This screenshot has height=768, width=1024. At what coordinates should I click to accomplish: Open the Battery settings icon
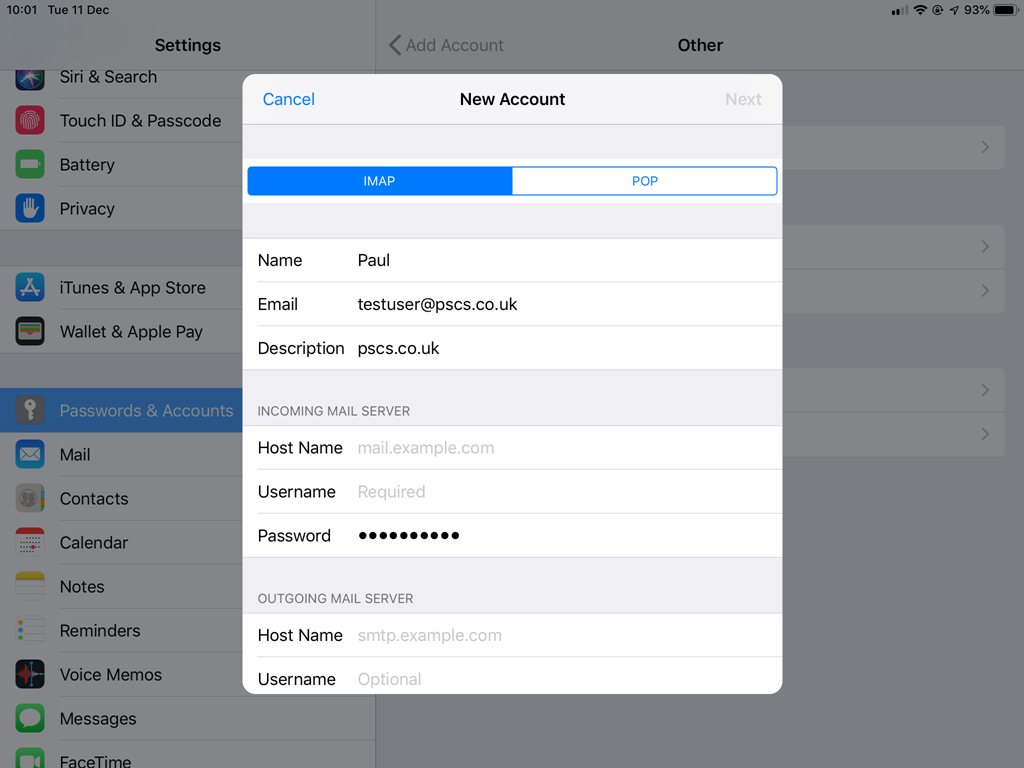30,165
